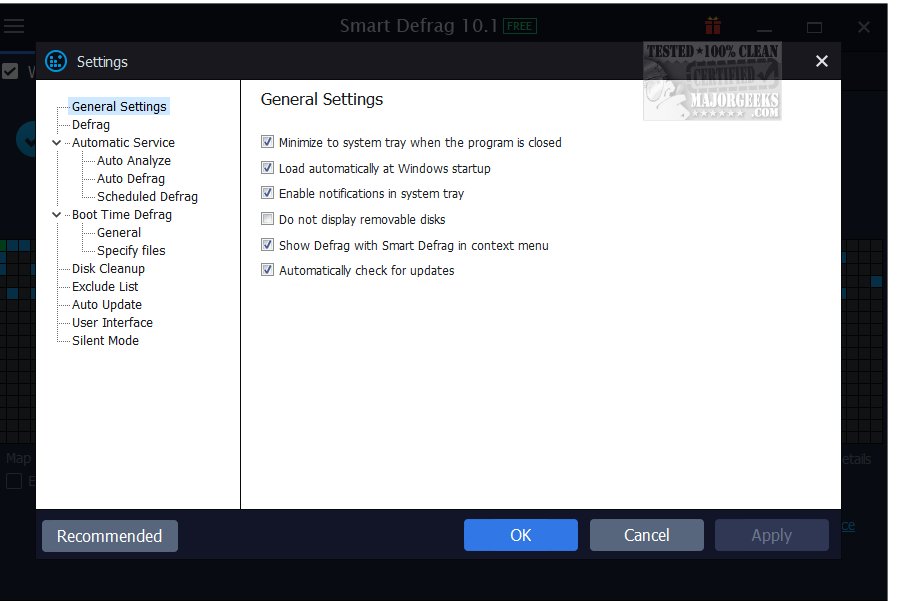Viewport: 897px width, 601px height.
Task: Toggle Load automatically at Windows startup
Action: coord(267,168)
